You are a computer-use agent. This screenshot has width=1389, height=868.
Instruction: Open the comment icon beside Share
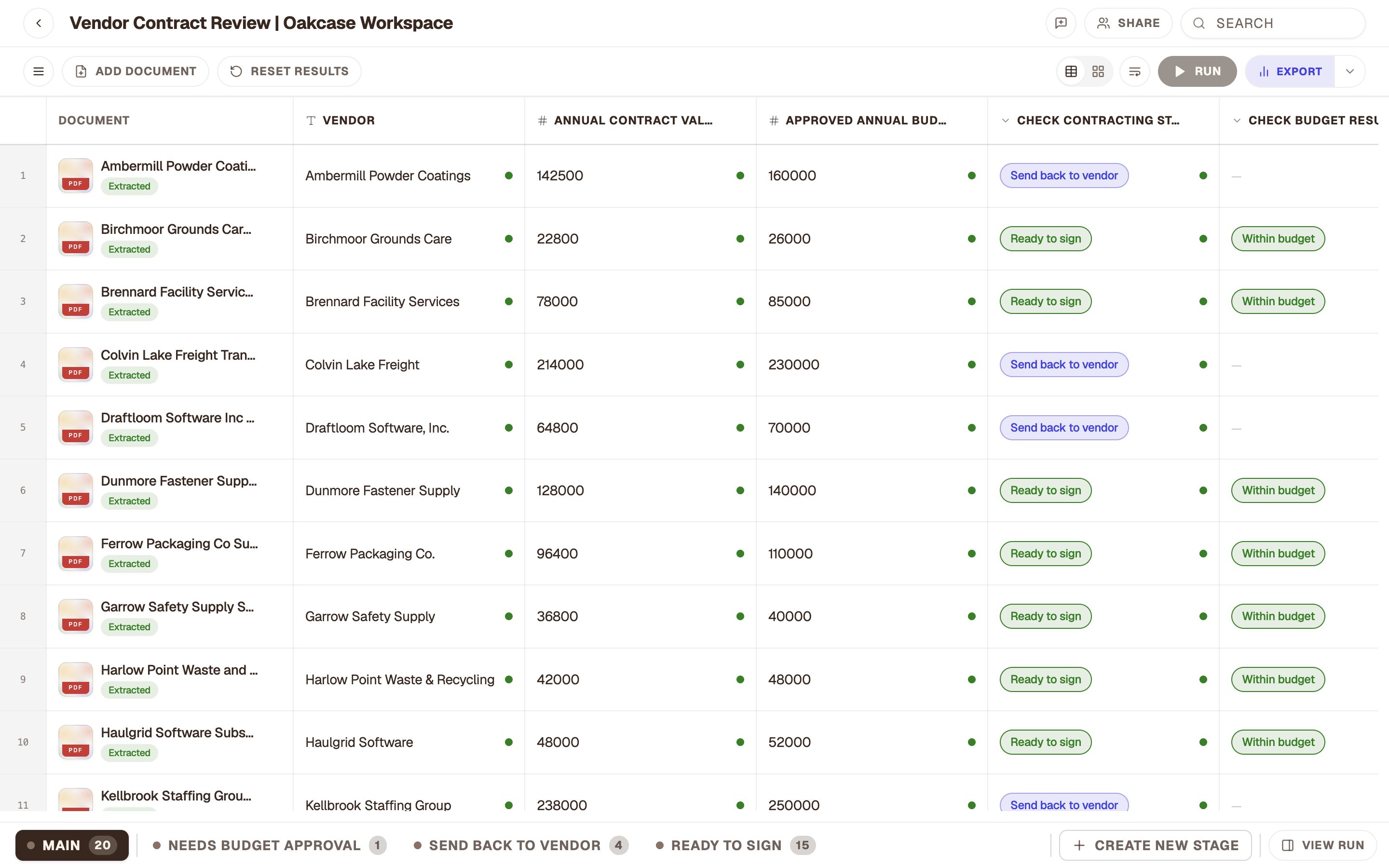tap(1061, 23)
